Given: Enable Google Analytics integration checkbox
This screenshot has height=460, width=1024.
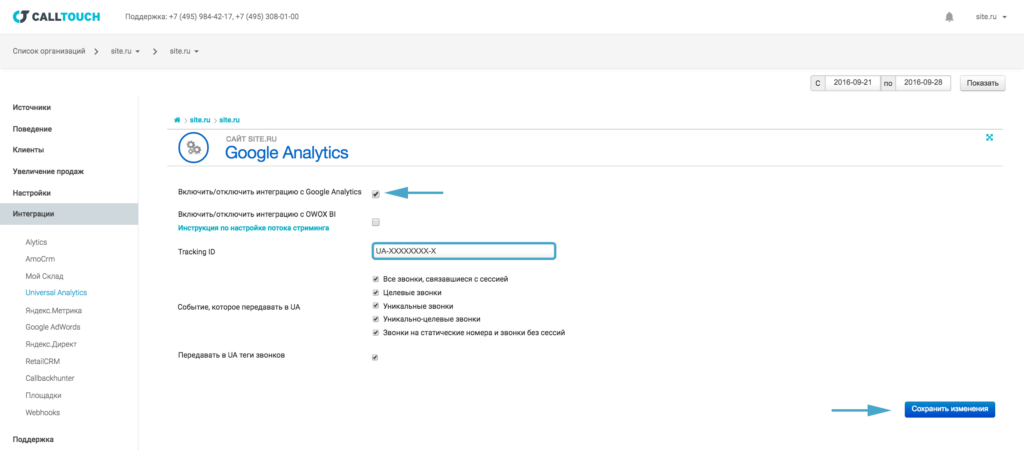Looking at the screenshot, I should click(x=375, y=194).
